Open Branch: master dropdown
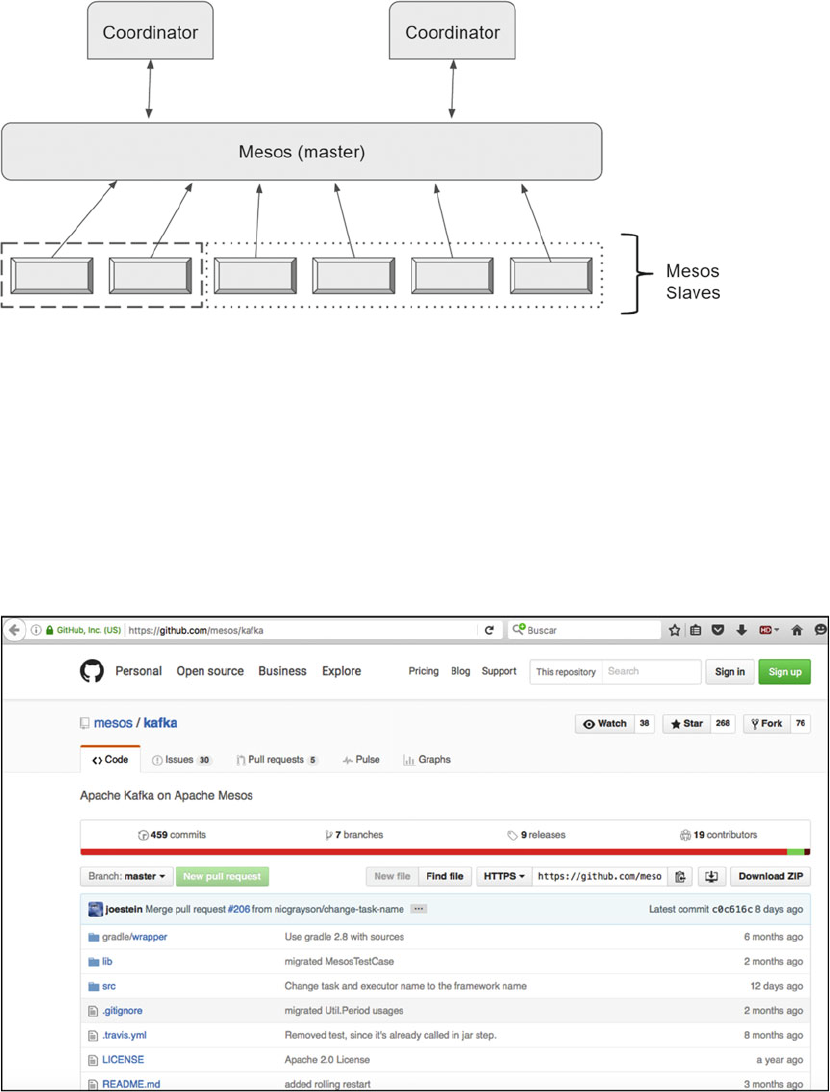This screenshot has width=830, height=1092. tap(127, 876)
